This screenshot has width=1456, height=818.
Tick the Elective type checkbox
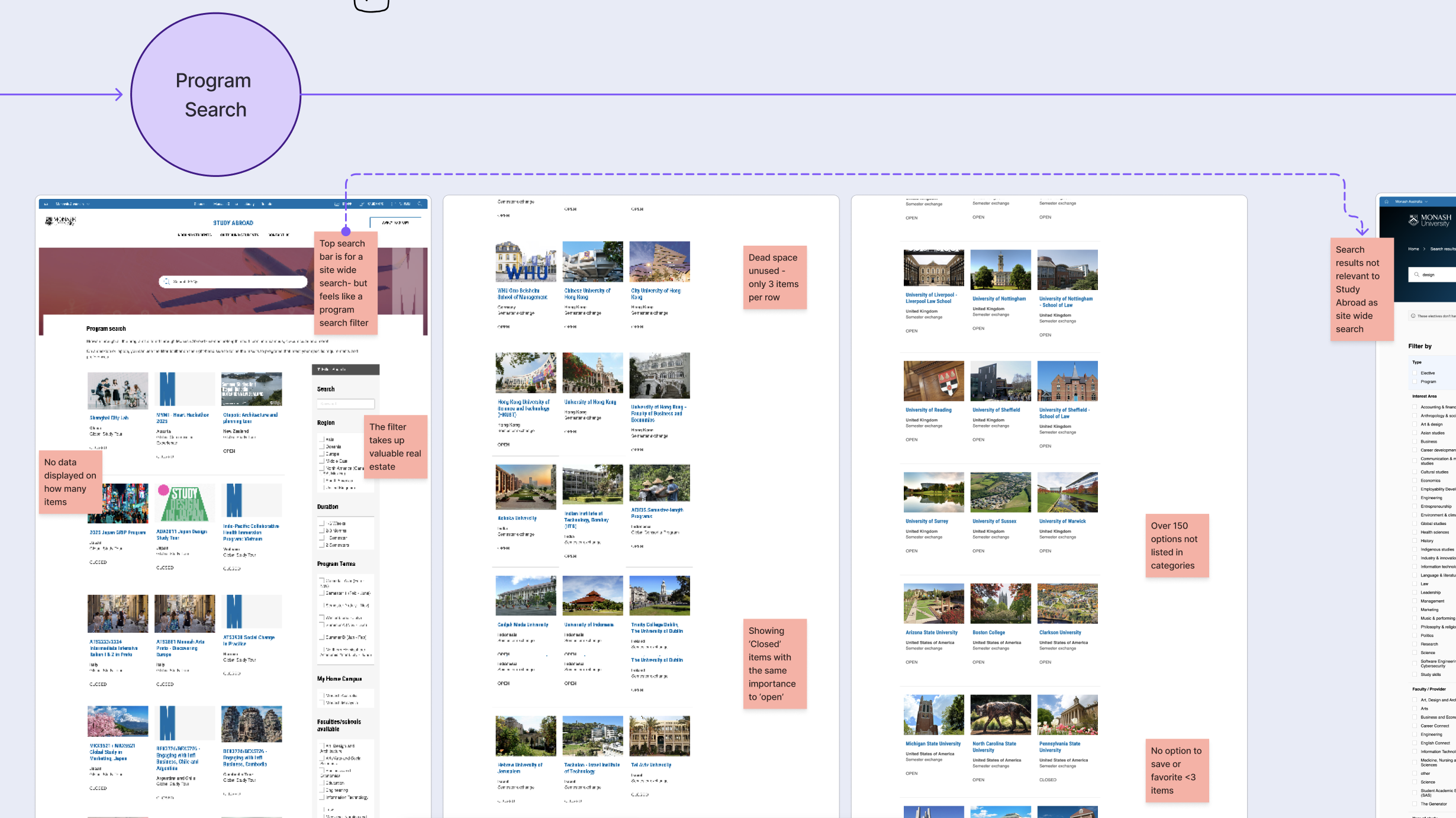(x=1415, y=373)
